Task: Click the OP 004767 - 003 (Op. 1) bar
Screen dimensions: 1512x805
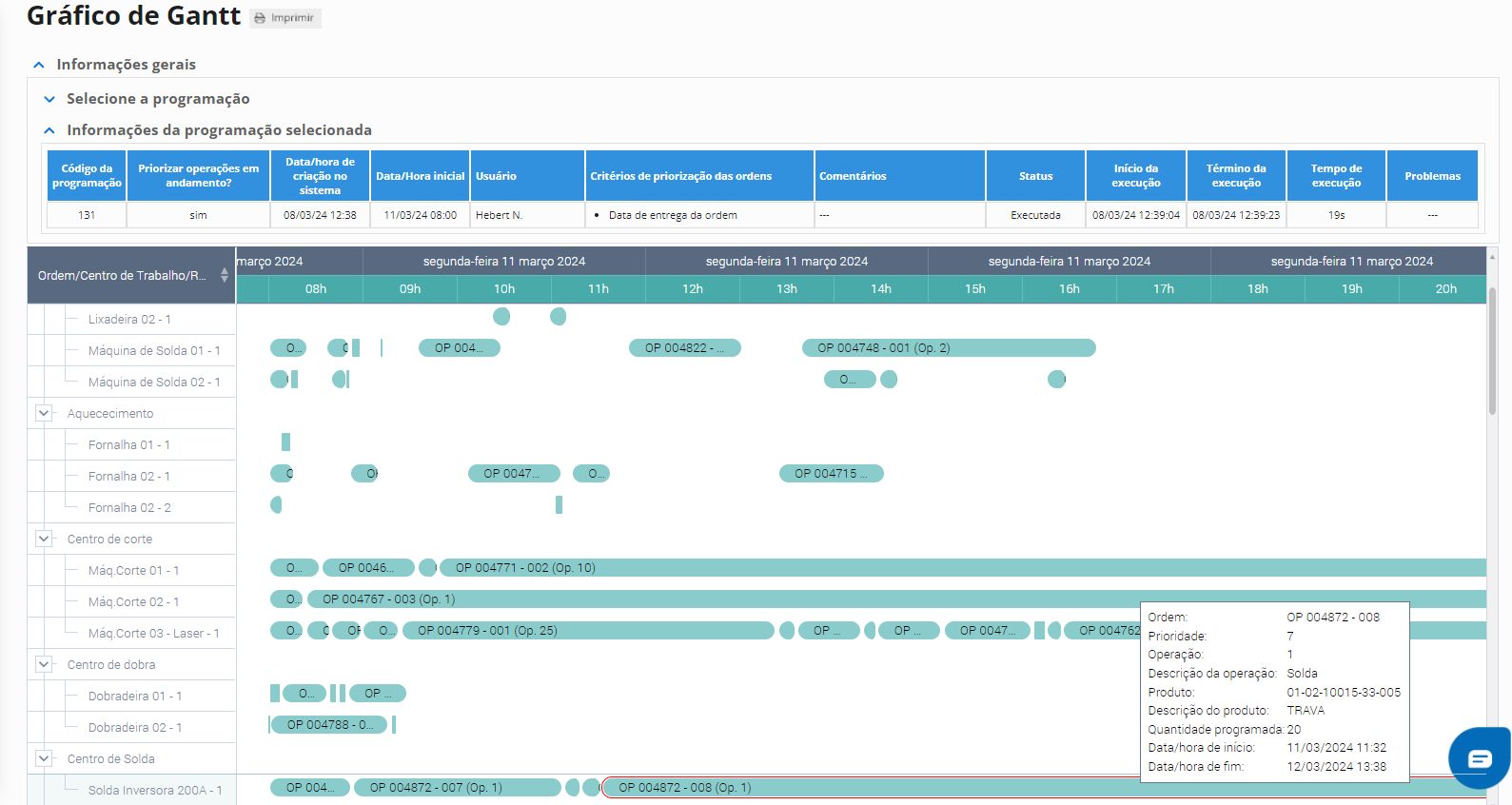Action: (x=896, y=599)
